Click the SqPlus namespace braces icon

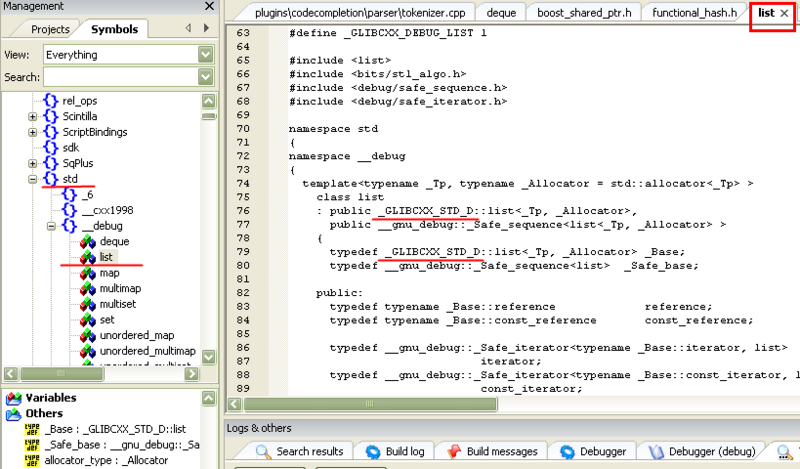(51, 163)
